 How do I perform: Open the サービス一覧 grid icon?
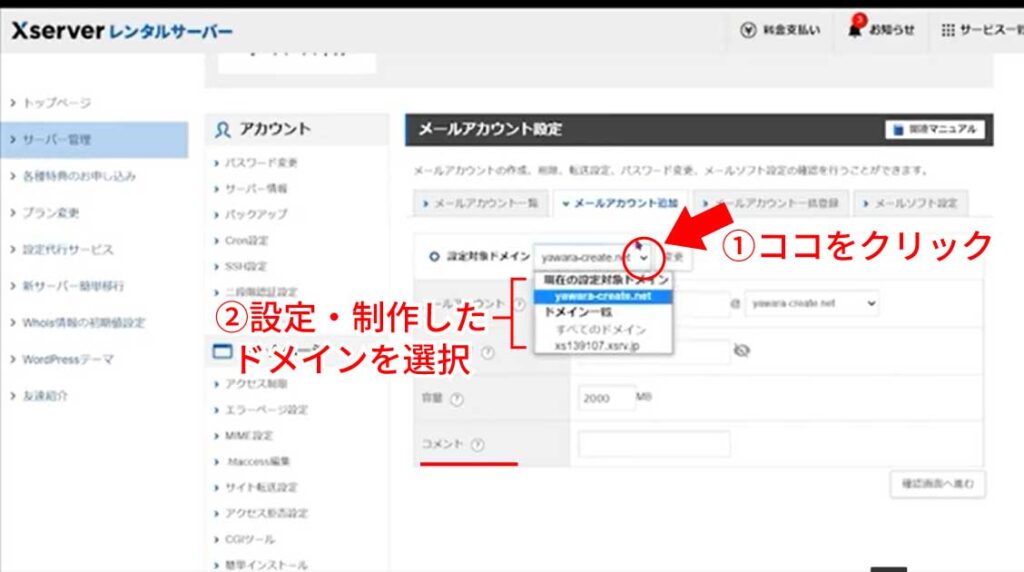pyautogui.click(x=948, y=30)
